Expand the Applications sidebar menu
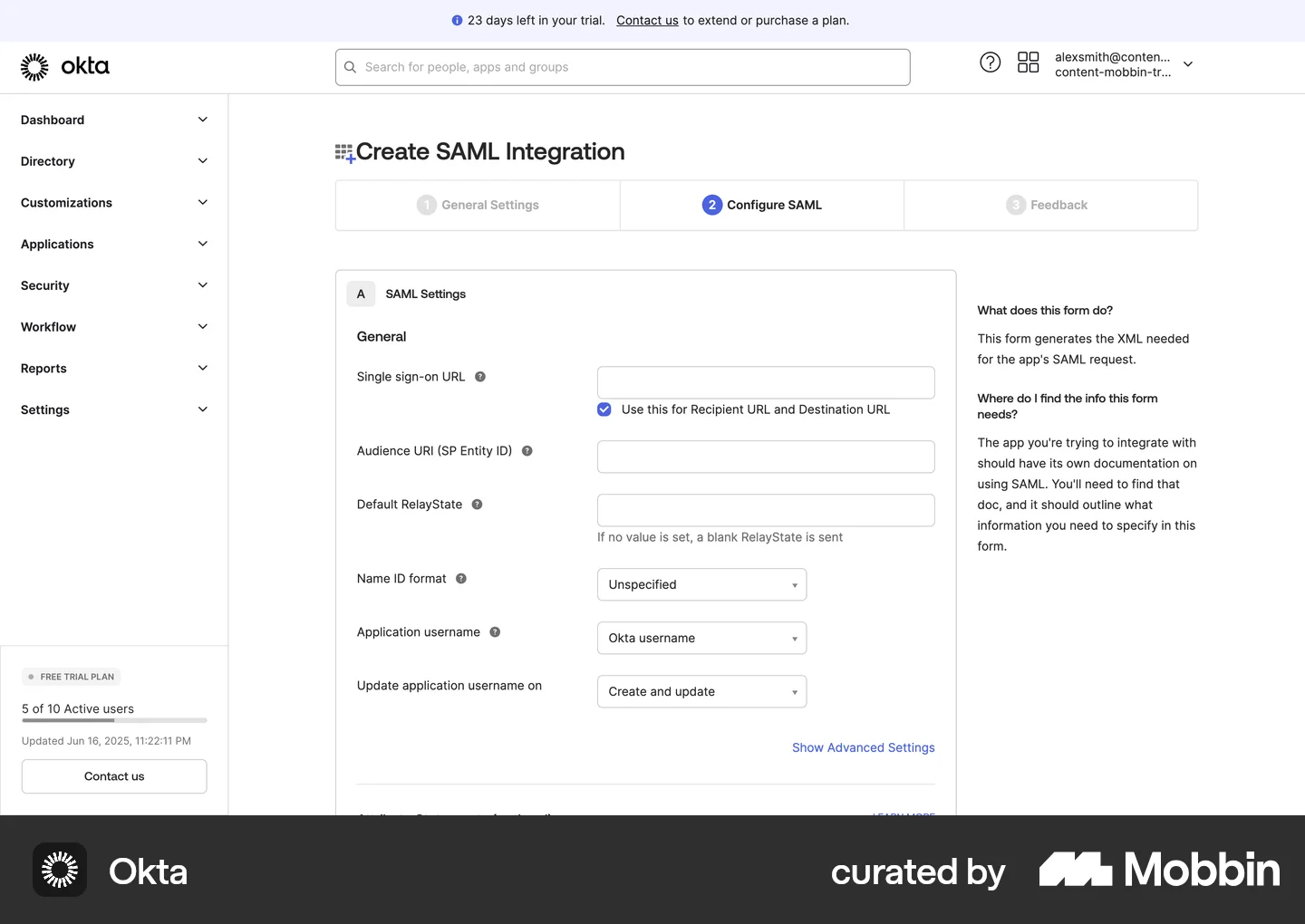The image size is (1305, 924). point(114,245)
